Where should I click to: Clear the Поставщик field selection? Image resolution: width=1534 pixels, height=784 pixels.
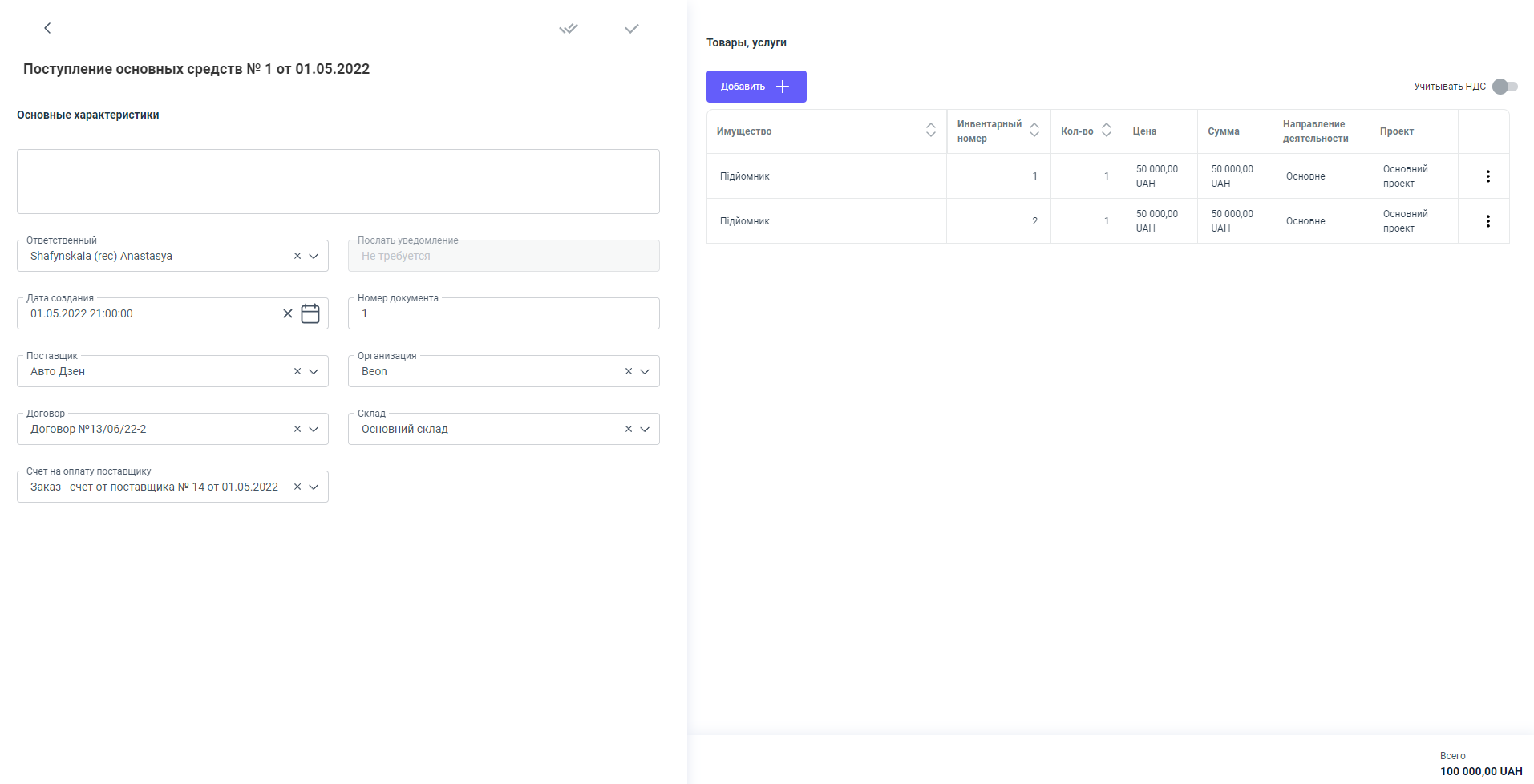click(297, 371)
